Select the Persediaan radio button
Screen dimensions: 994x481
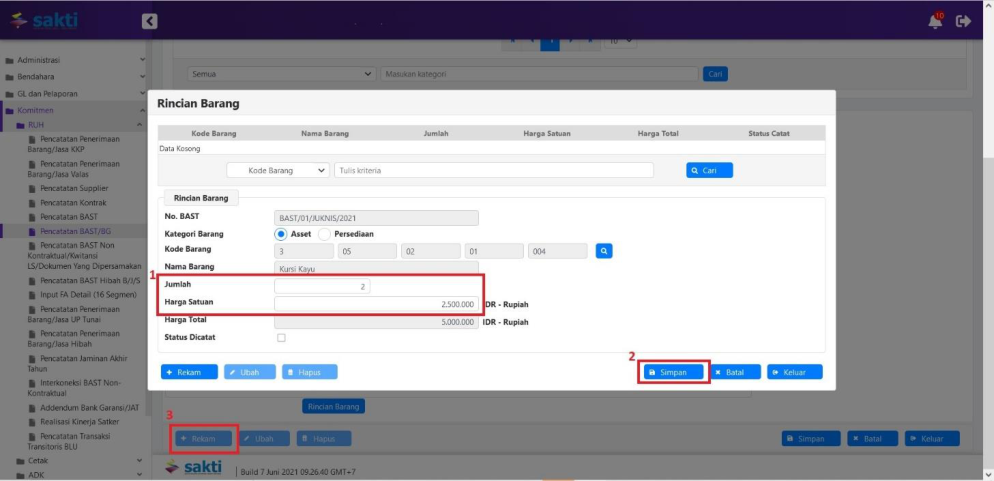325,234
